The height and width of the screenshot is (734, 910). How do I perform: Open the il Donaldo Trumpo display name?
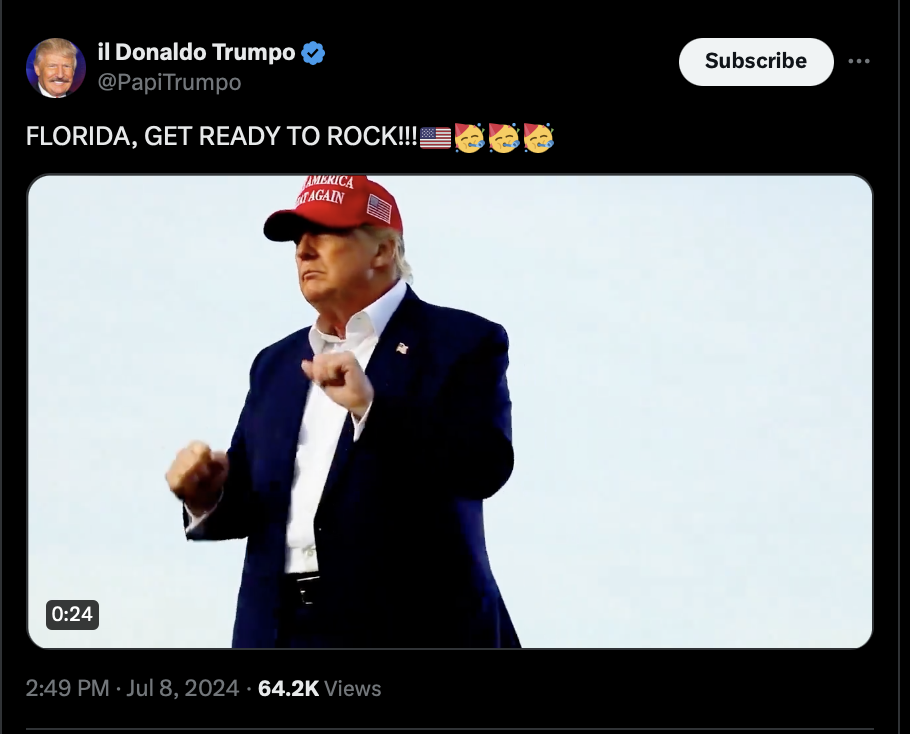[197, 52]
